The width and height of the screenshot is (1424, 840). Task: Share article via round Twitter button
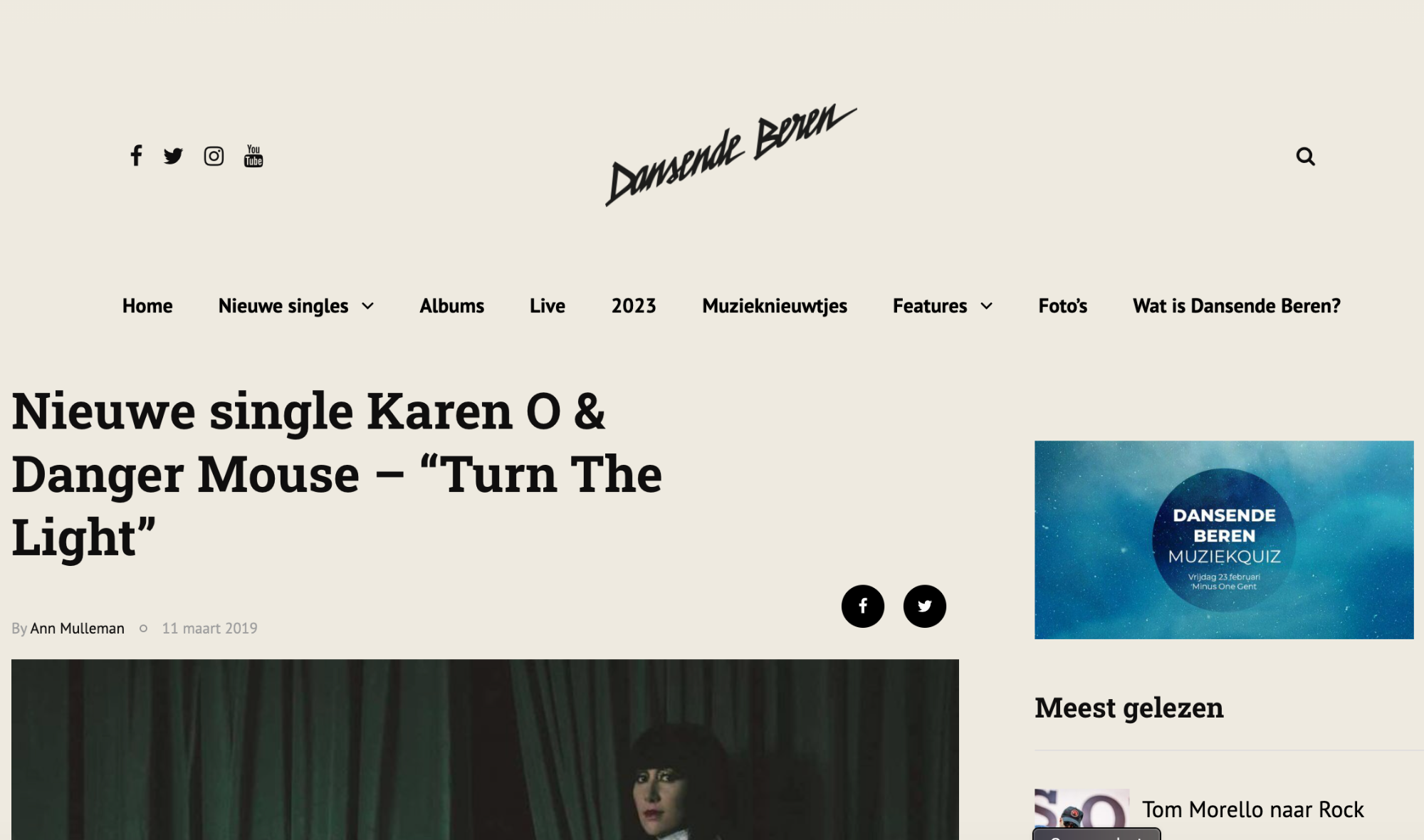925,606
